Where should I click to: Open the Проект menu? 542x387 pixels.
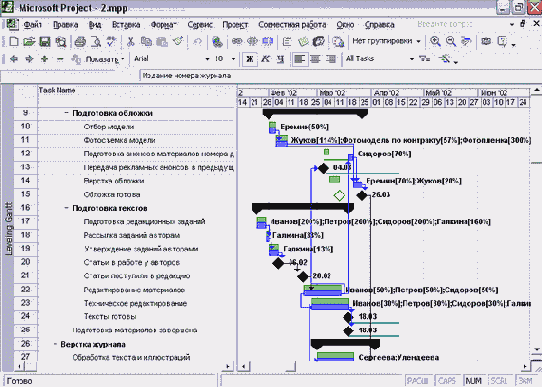pyautogui.click(x=235, y=25)
